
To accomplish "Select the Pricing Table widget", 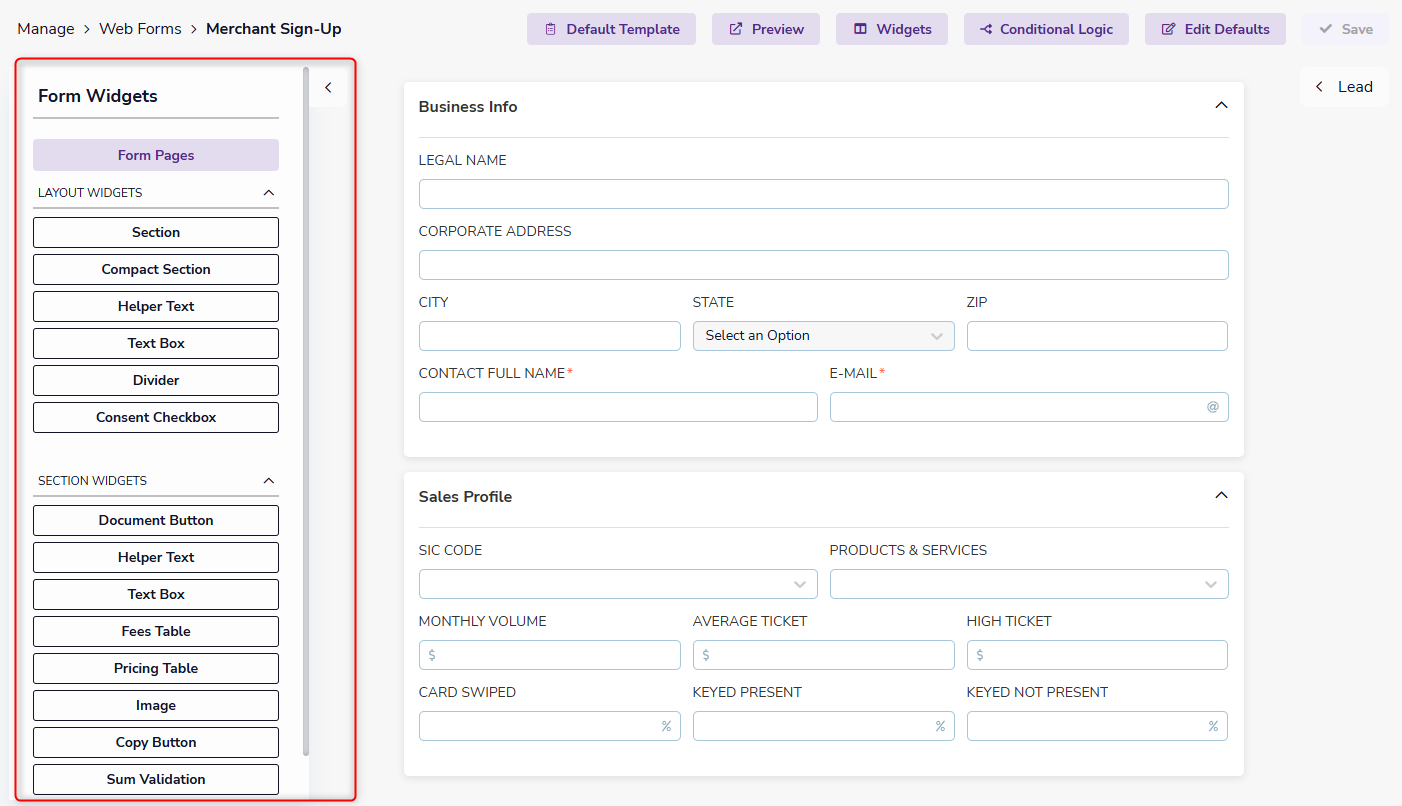I will pyautogui.click(x=156, y=668).
